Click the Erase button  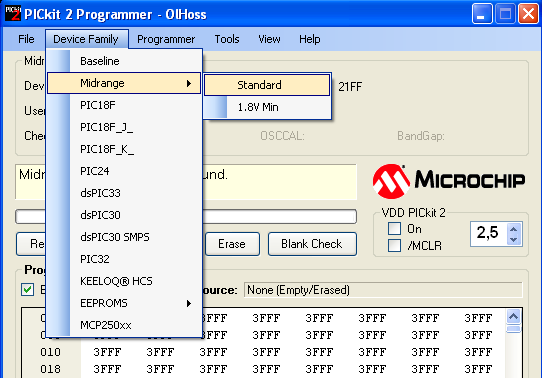click(x=232, y=244)
